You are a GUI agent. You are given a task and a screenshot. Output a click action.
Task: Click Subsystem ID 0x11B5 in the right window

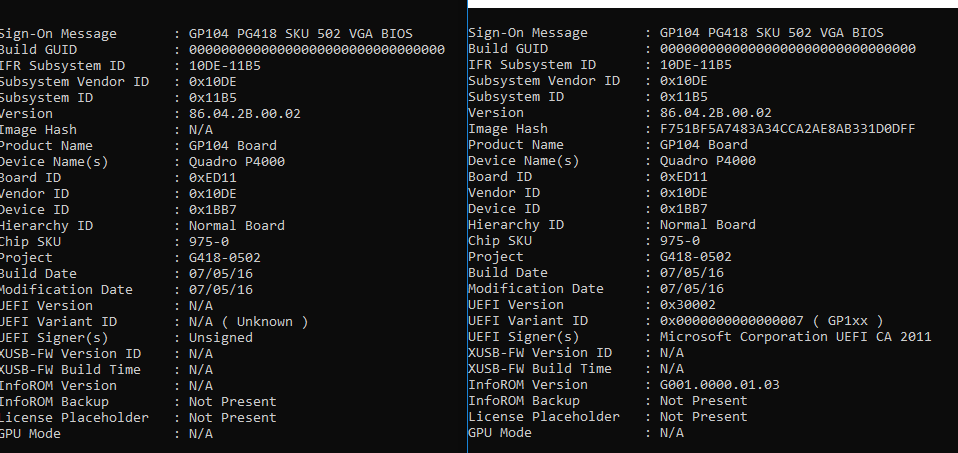tap(684, 97)
